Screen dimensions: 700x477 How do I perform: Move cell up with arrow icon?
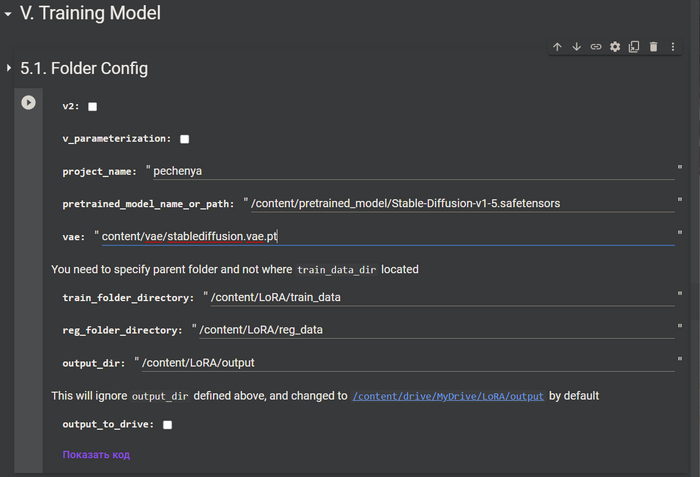tap(557, 47)
